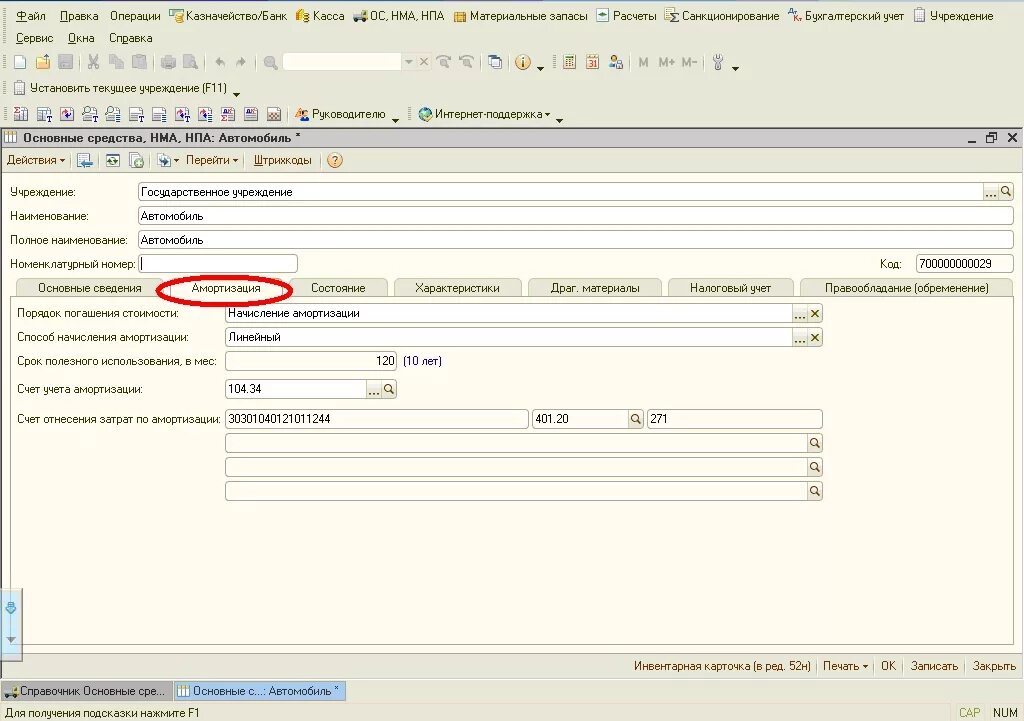Screen dimensions: 1024x721
Task: Open the Сервис menu
Action: pos(35,38)
